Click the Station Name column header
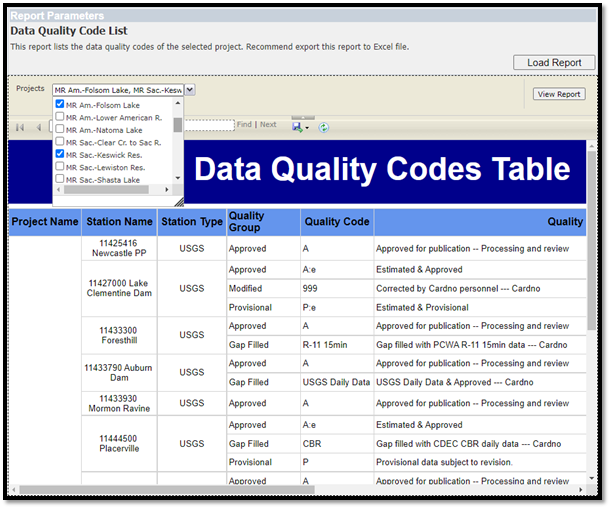This screenshot has height=509, width=611. point(119,222)
